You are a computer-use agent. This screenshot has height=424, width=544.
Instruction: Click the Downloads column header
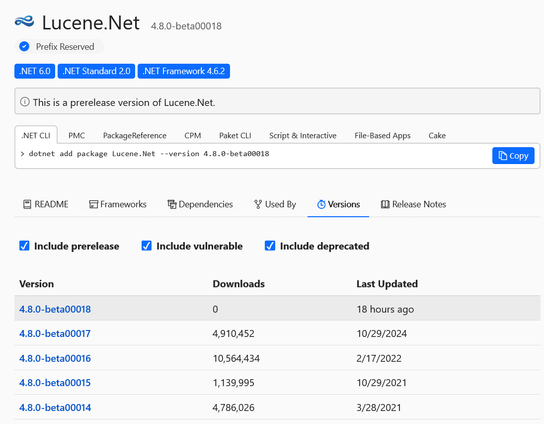click(239, 283)
